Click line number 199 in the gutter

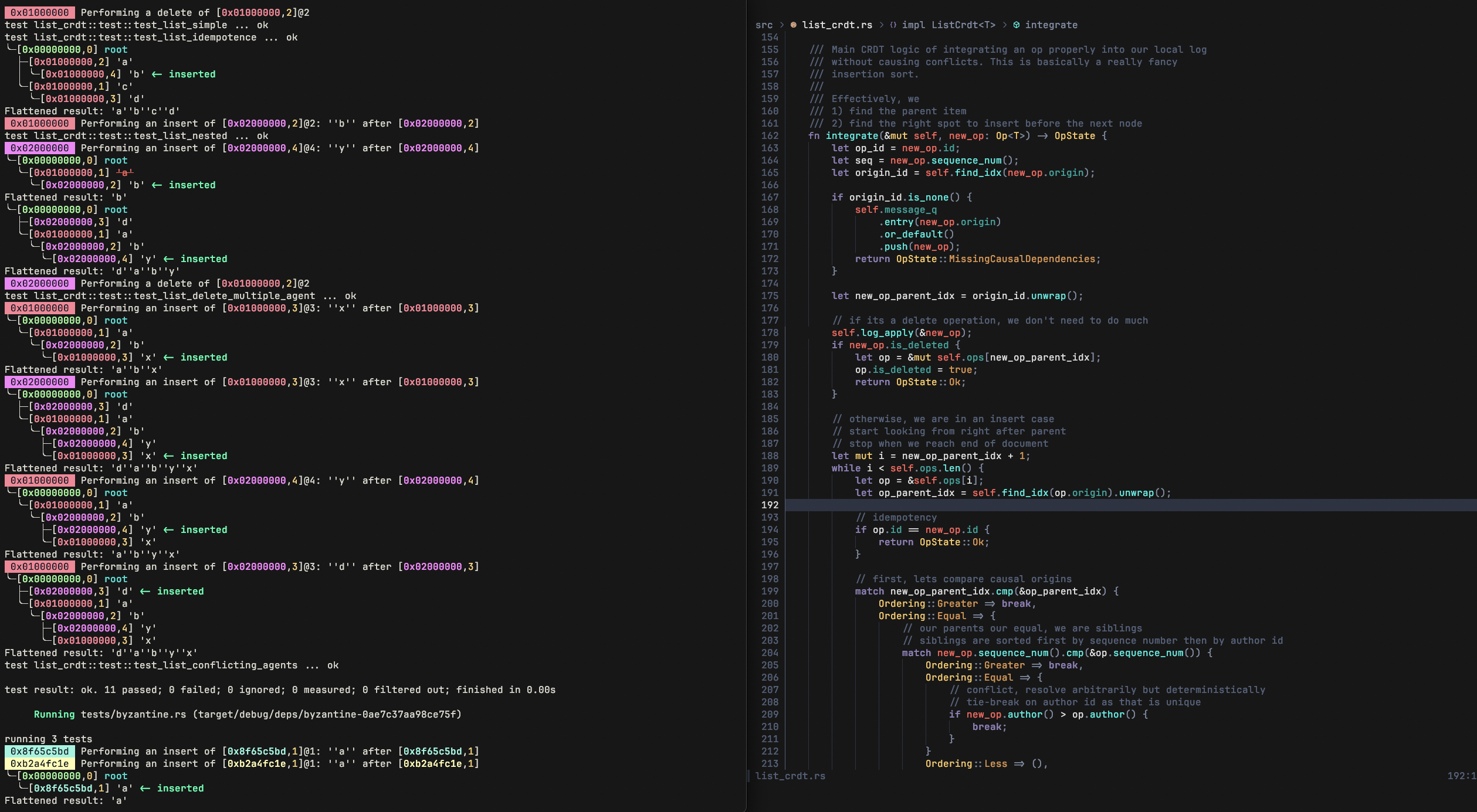click(x=770, y=591)
